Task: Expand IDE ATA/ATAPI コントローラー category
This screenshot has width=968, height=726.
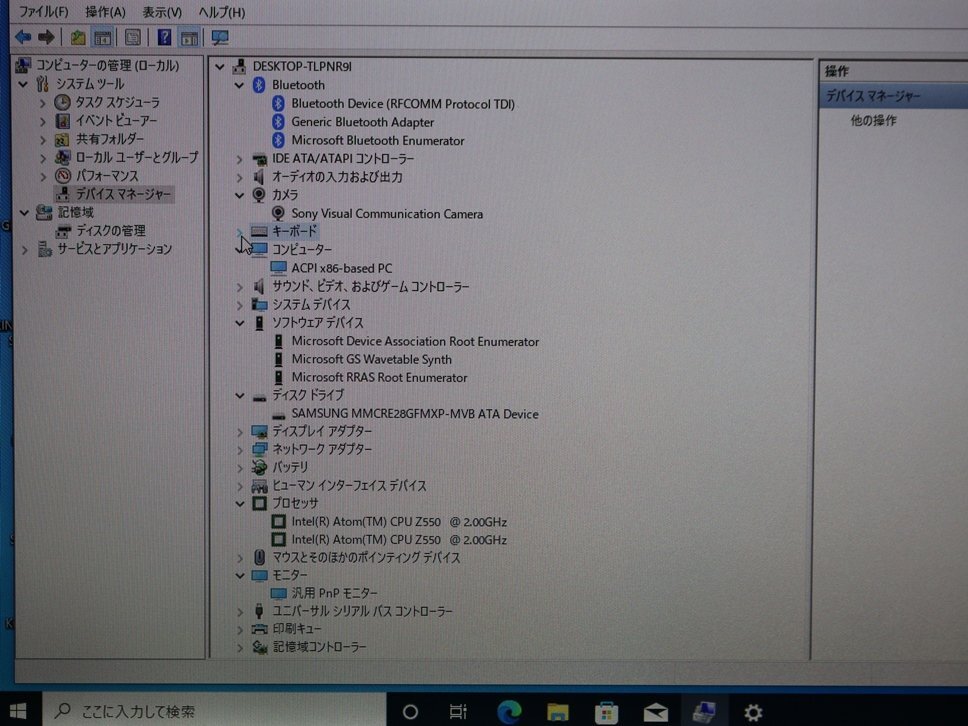Action: tap(240, 159)
